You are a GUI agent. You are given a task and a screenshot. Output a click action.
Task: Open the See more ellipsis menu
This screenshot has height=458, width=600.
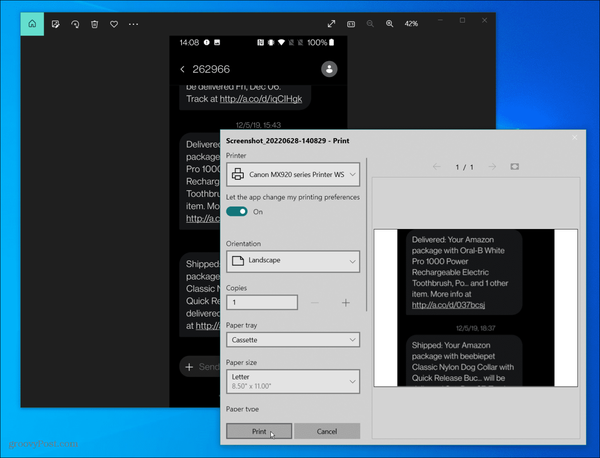tap(134, 23)
